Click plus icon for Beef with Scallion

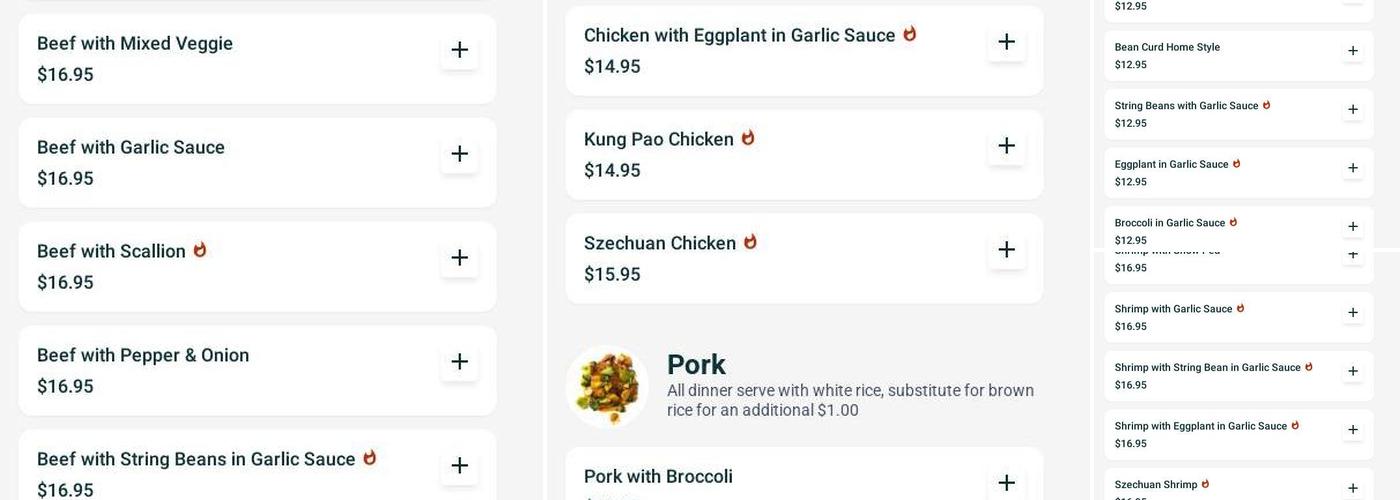coord(460,258)
